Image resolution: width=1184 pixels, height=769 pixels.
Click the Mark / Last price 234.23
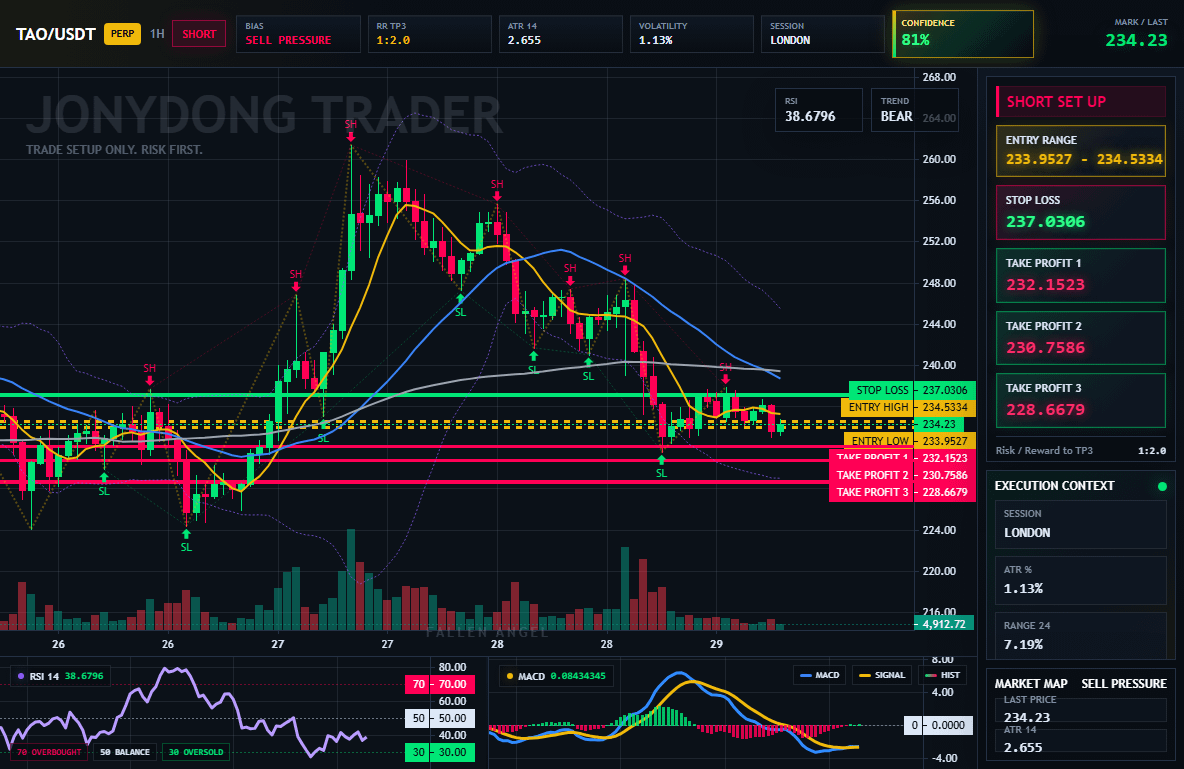1136,40
